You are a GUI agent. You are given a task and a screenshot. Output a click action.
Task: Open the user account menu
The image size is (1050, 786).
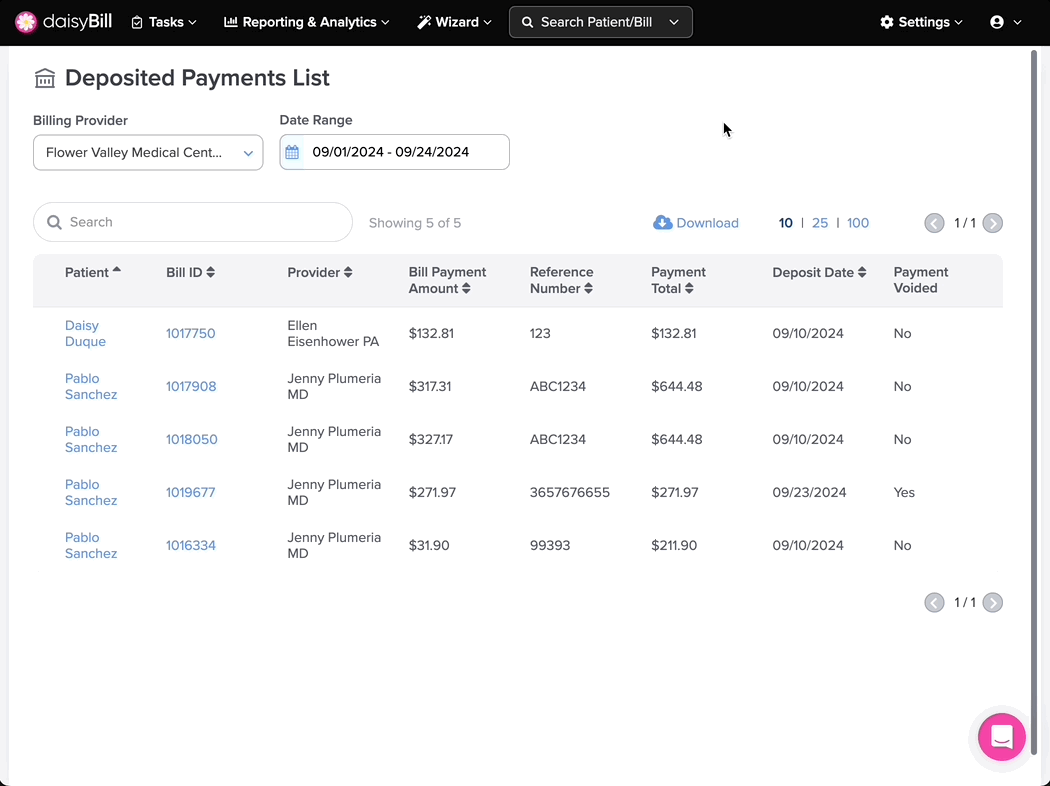[x=1005, y=22]
